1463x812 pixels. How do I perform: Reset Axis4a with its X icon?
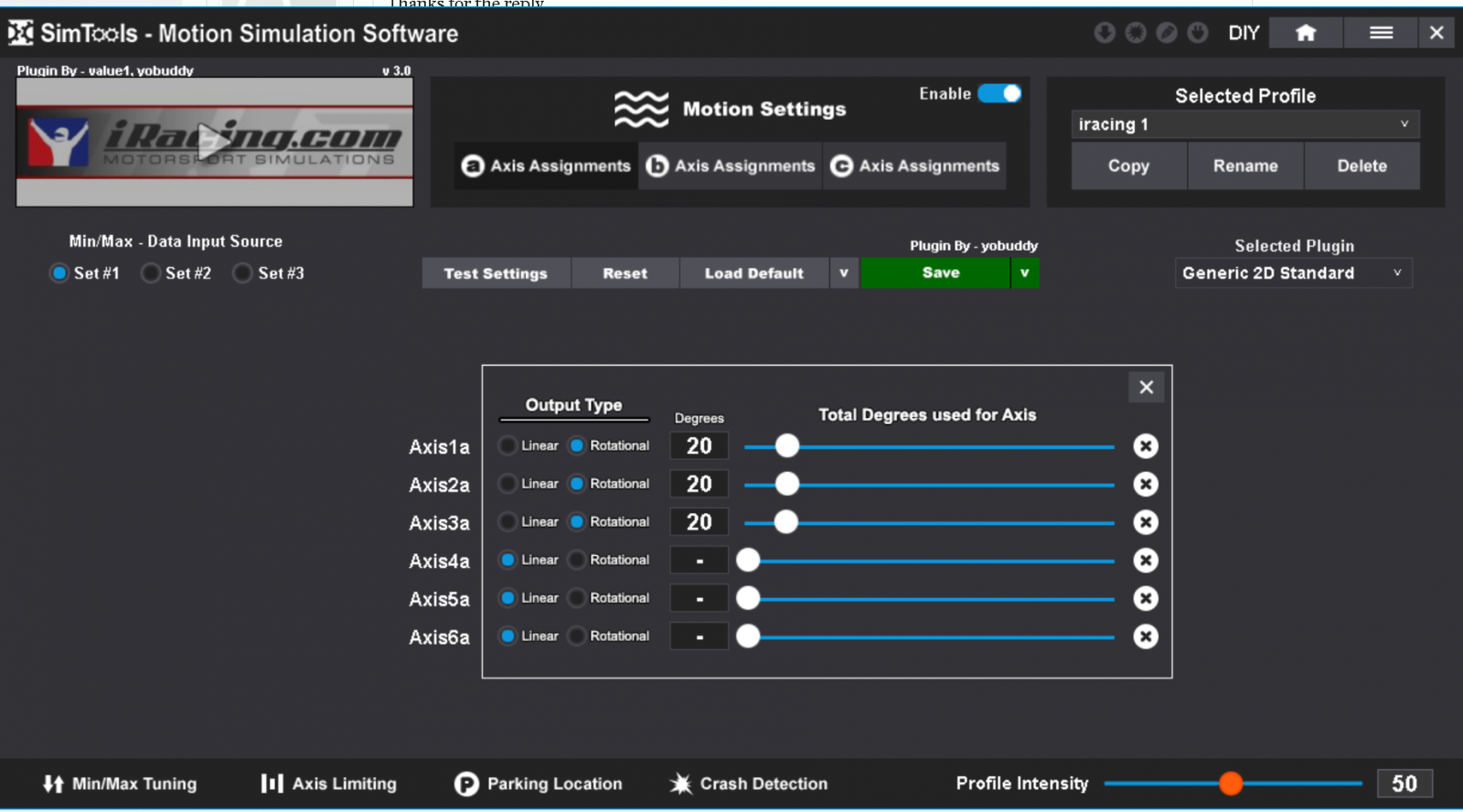[1146, 561]
